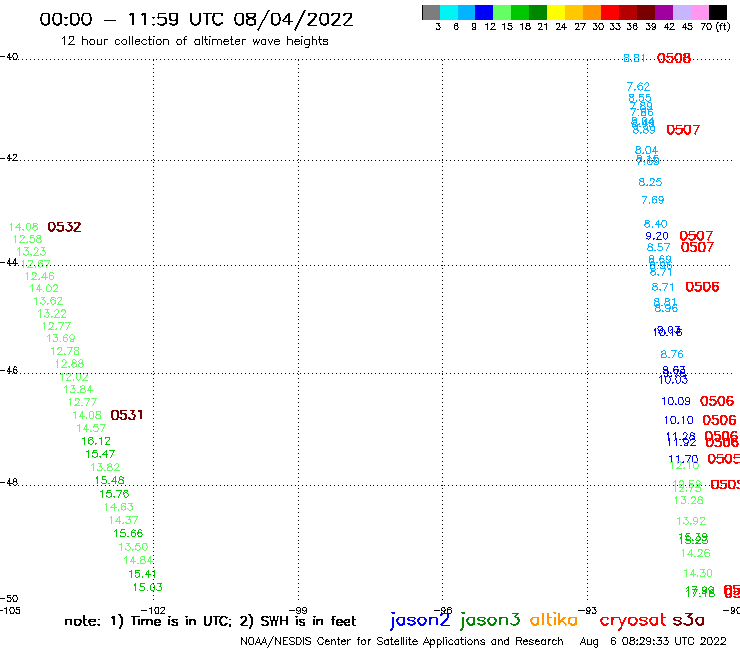The height and width of the screenshot is (650, 740).
Task: Click the -102 longitude axis label
Action: 153,610
